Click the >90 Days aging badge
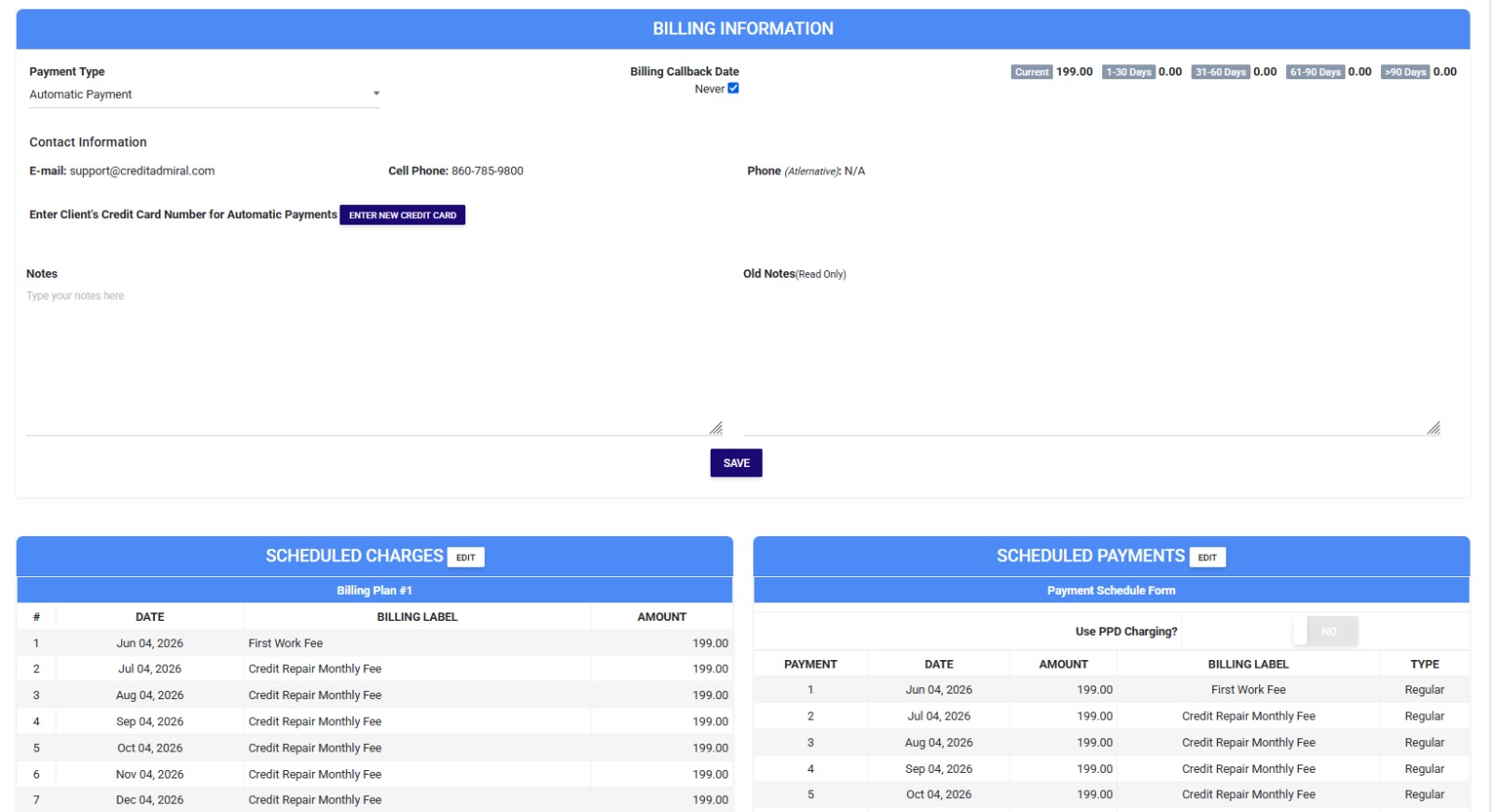This screenshot has height=812, width=1492. 1405,72
